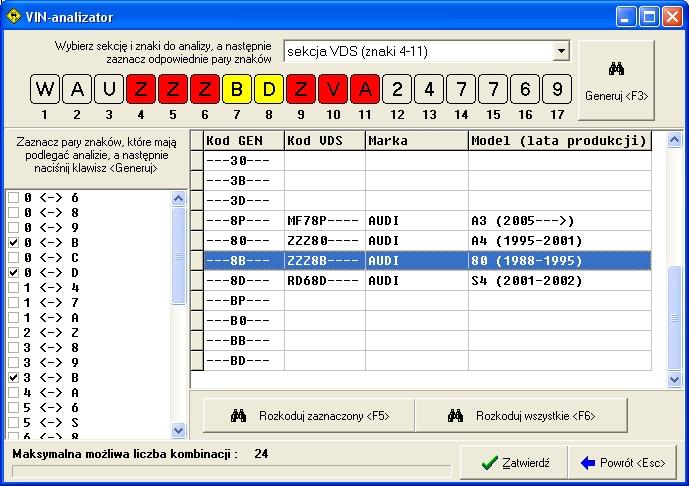Check the 4 <-> A pair checkbox
The image size is (689, 486).
(14, 392)
